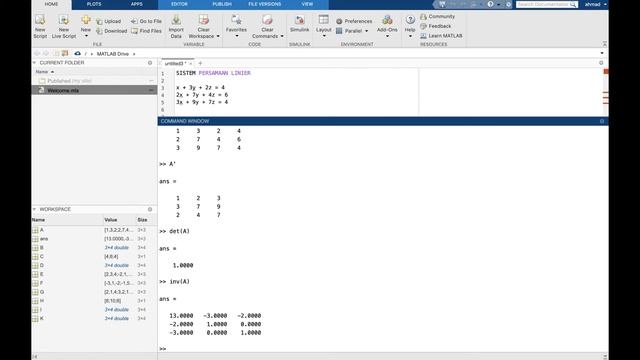This screenshot has width=640, height=360.
Task: Open CURRENT FOLDER panel actions menu
Action: pyautogui.click(x=150, y=63)
